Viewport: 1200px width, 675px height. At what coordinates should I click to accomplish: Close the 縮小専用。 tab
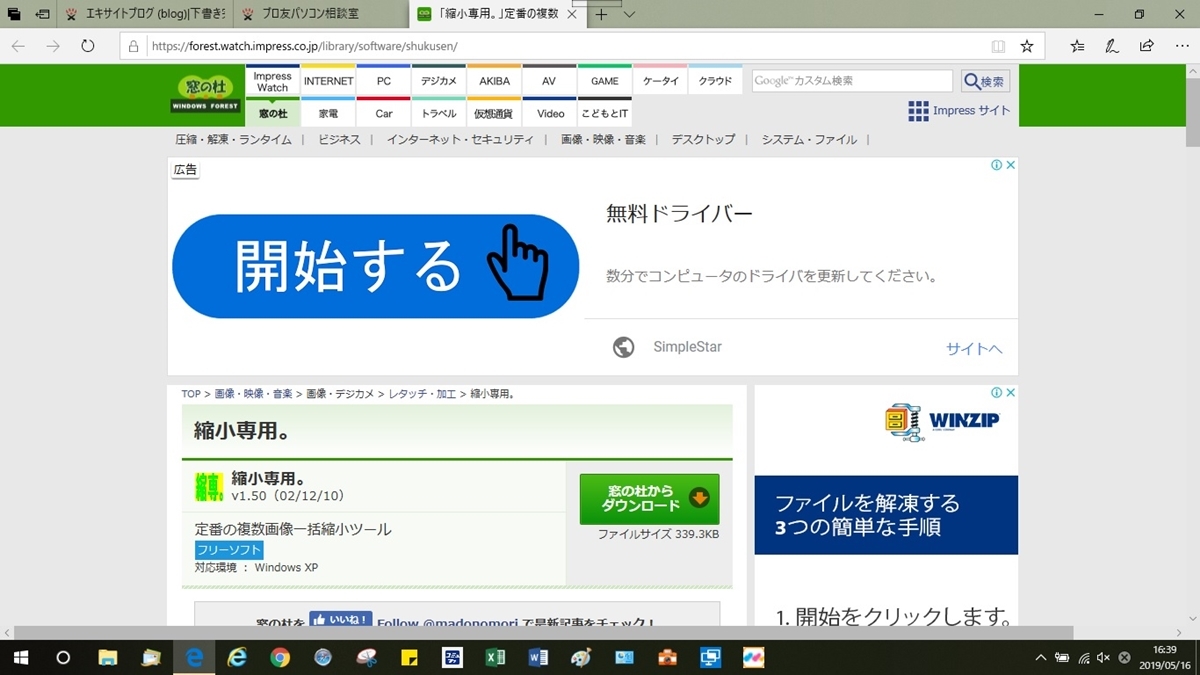571,15
